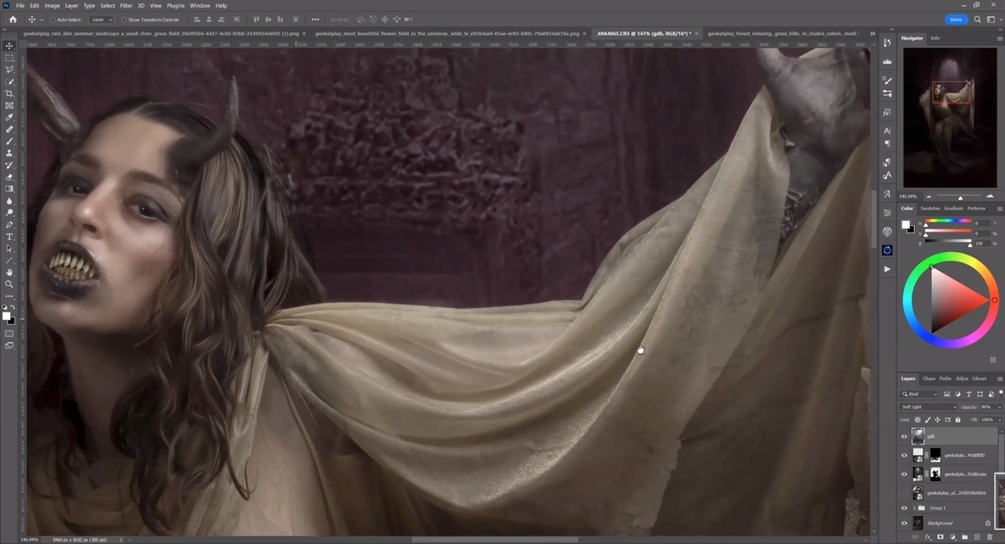Viewport: 1005px width, 544px height.
Task: Open the Layers panel menu
Action: point(999,379)
